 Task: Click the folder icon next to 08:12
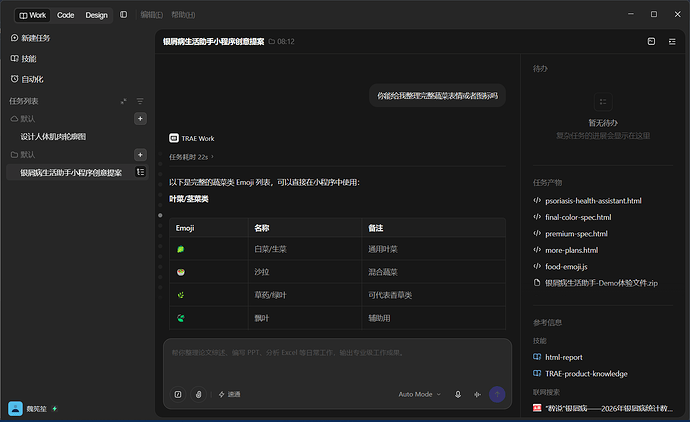pos(272,41)
